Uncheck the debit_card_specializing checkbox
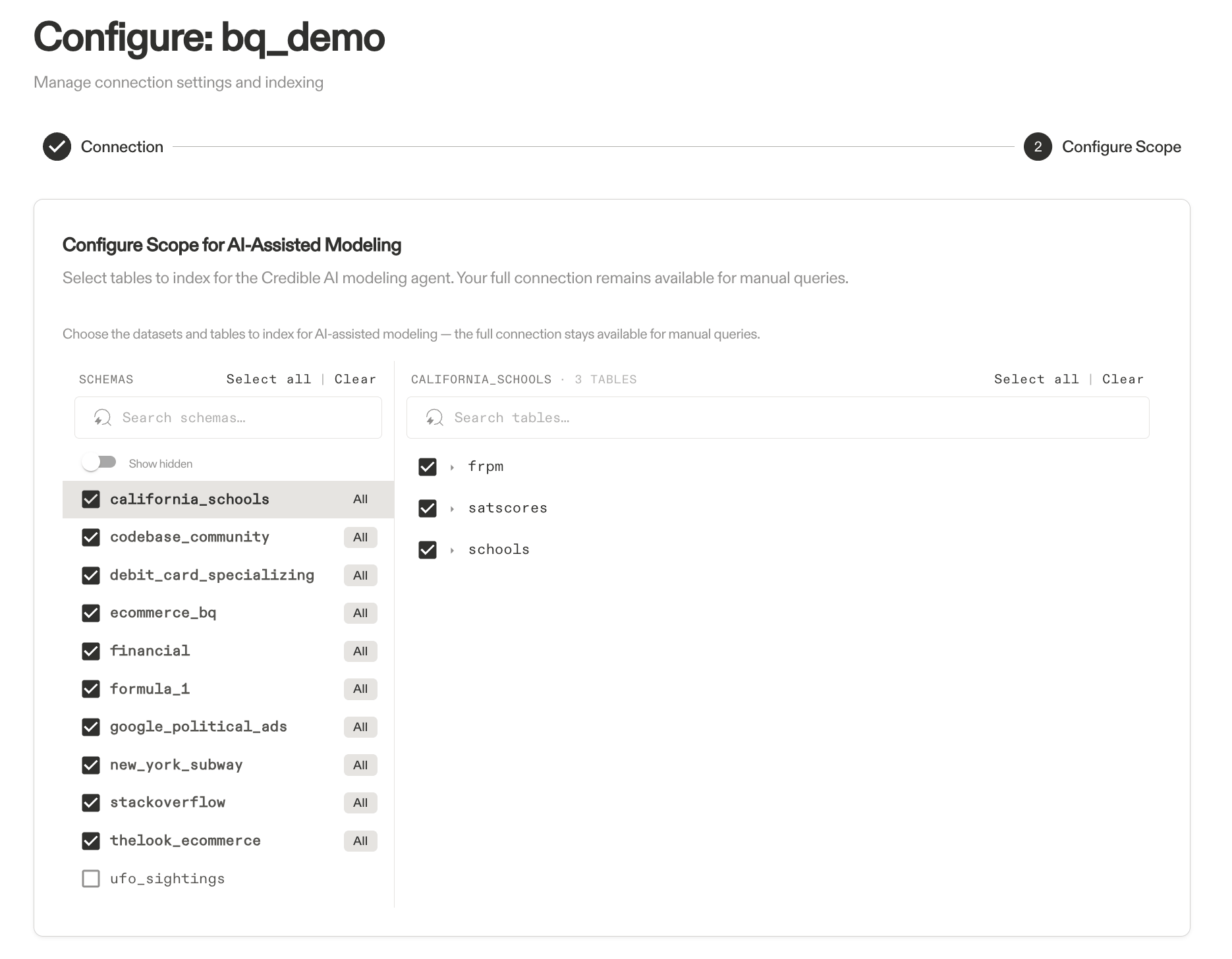Viewport: 1232px width, 959px height. point(91,576)
